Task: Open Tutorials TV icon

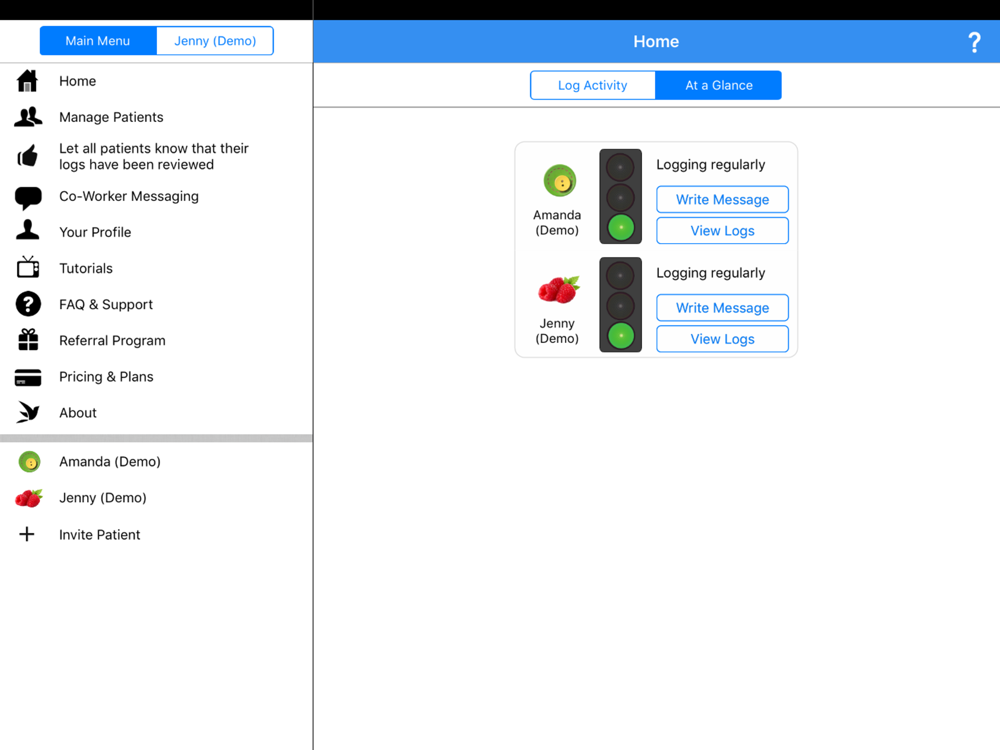Action: point(28,267)
